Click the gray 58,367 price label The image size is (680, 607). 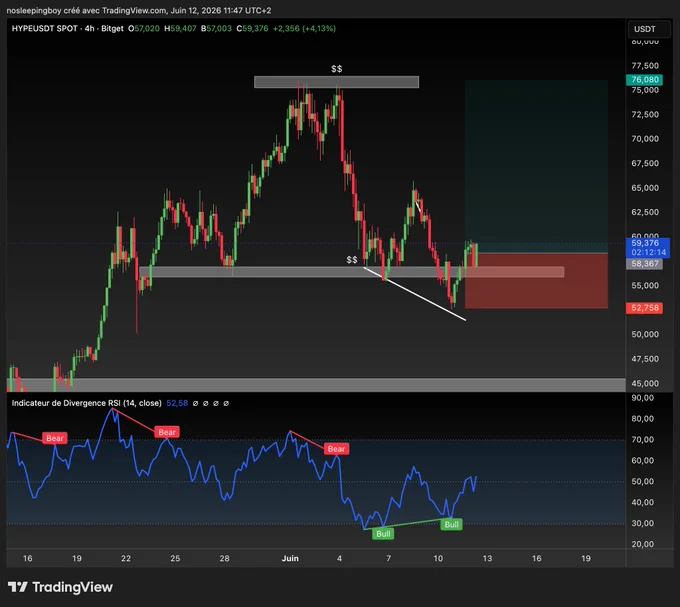coord(644,264)
